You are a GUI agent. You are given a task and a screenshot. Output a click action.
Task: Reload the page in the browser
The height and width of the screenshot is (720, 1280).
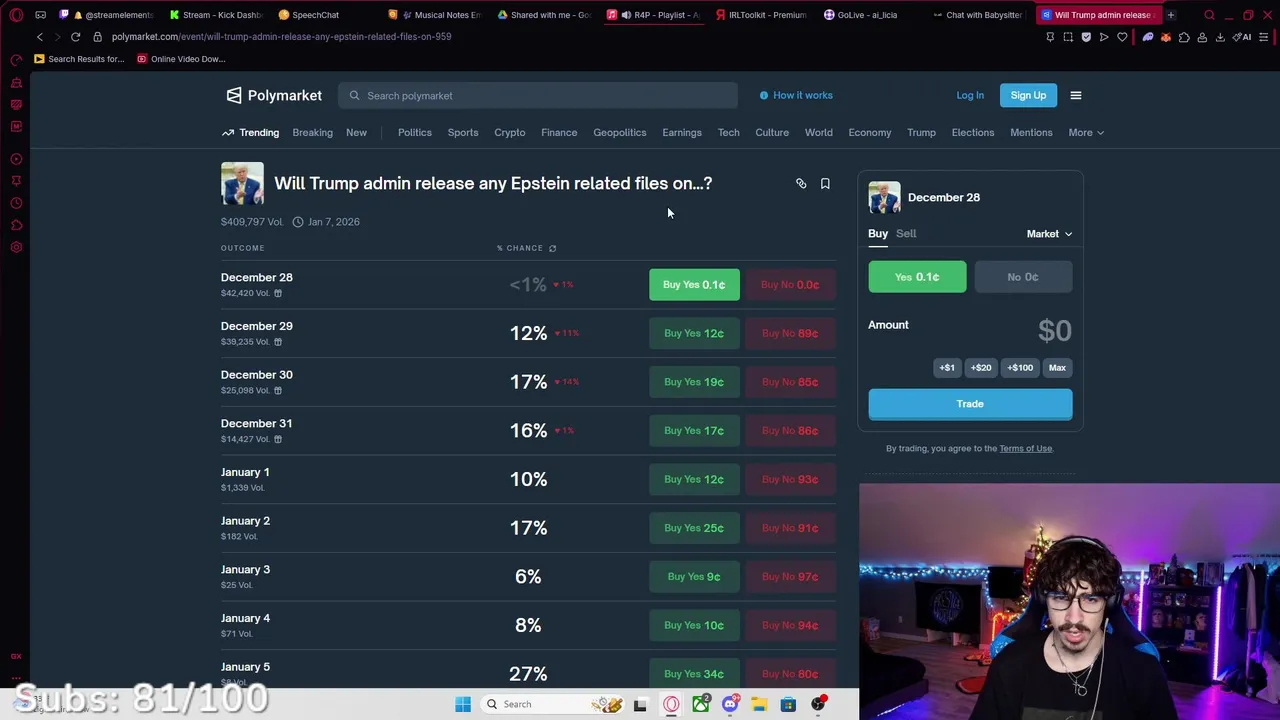[75, 37]
